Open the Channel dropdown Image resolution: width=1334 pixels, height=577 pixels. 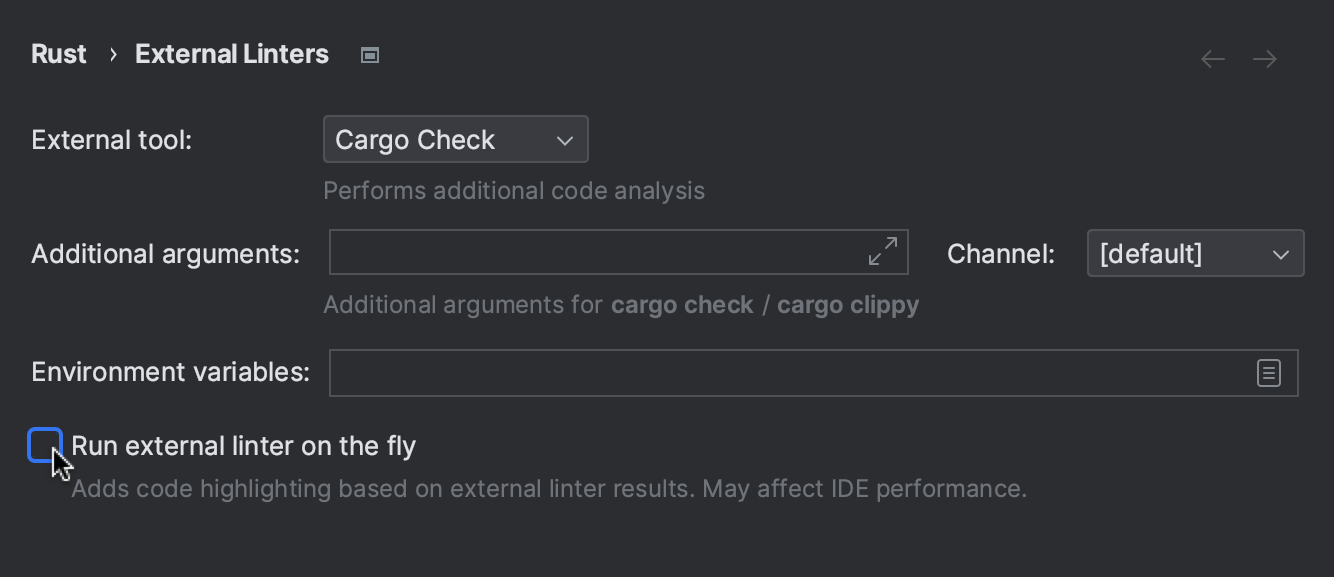[1195, 253]
